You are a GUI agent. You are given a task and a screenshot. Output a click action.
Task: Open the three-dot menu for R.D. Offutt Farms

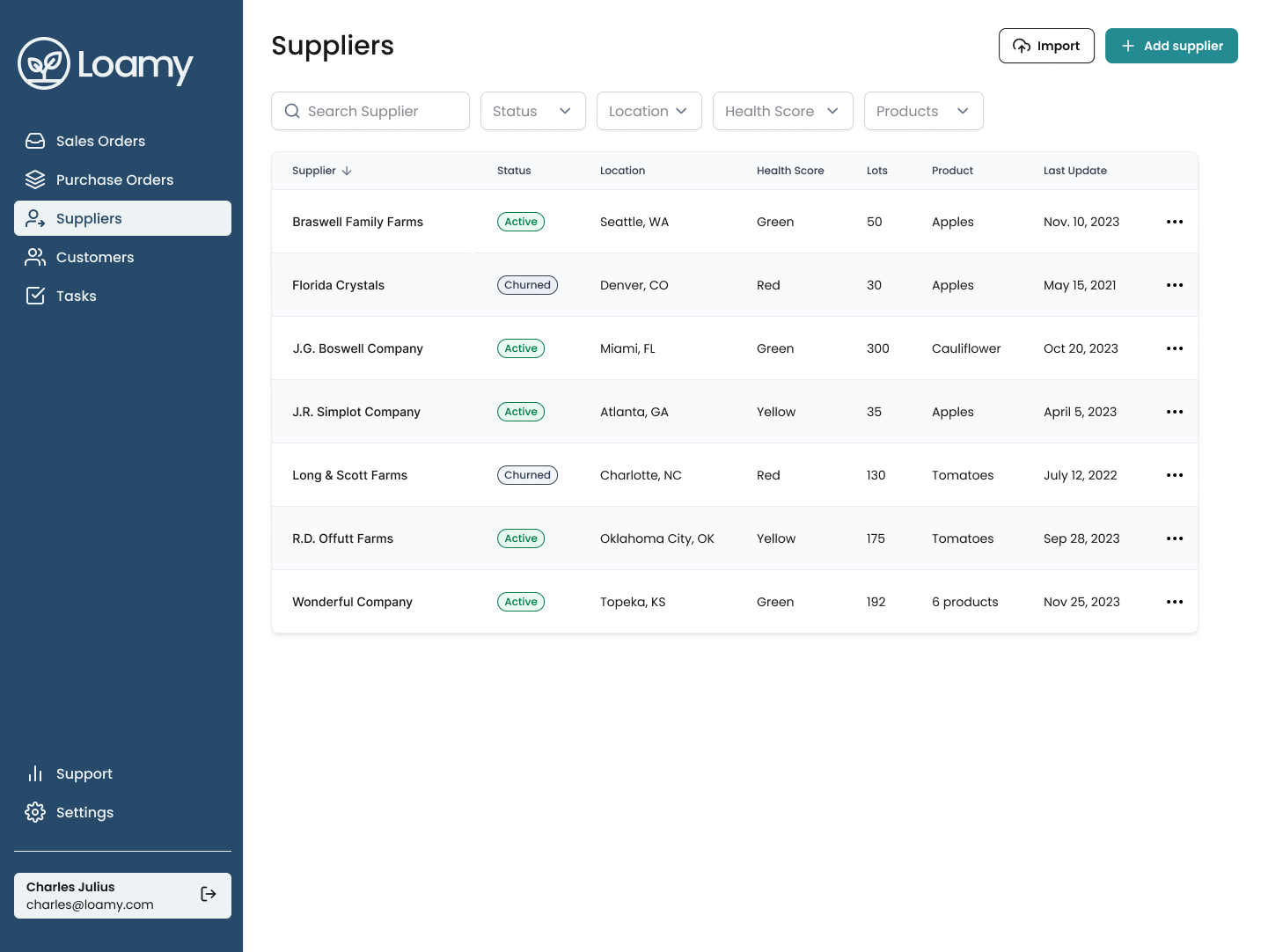[x=1175, y=538]
